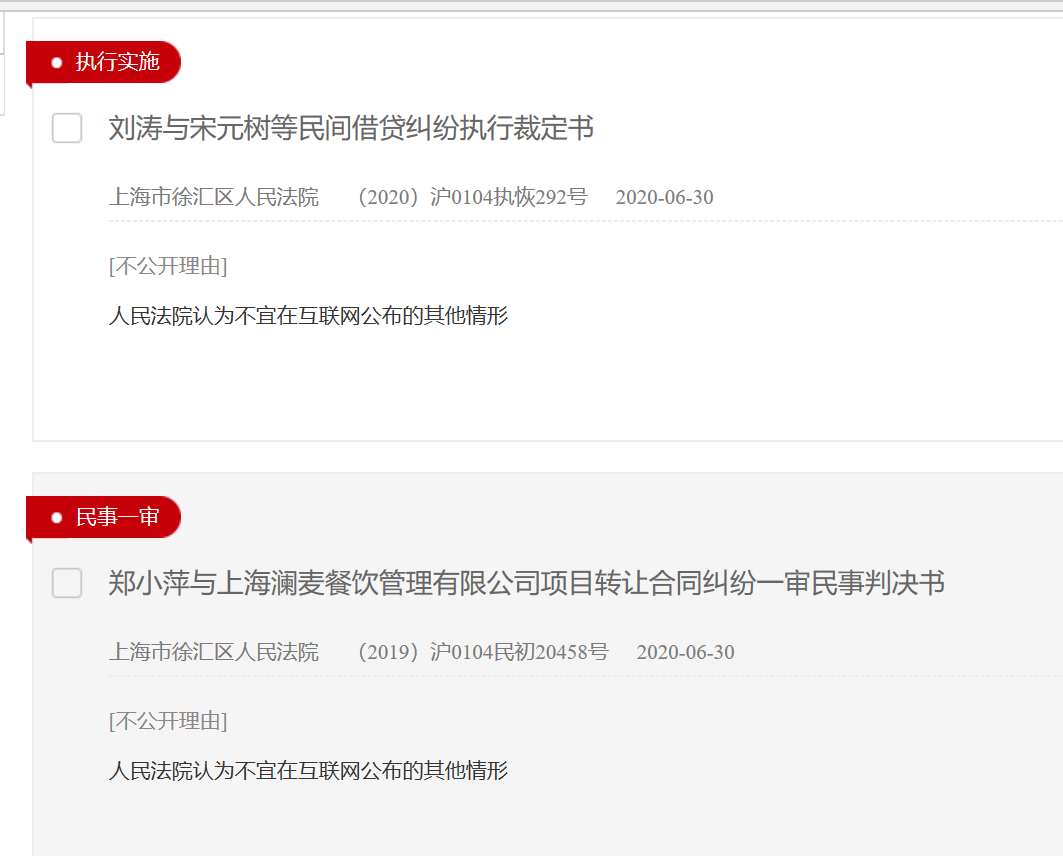Uncheck the selection box on the first case entry
This screenshot has width=1063, height=856.
pos(66,129)
